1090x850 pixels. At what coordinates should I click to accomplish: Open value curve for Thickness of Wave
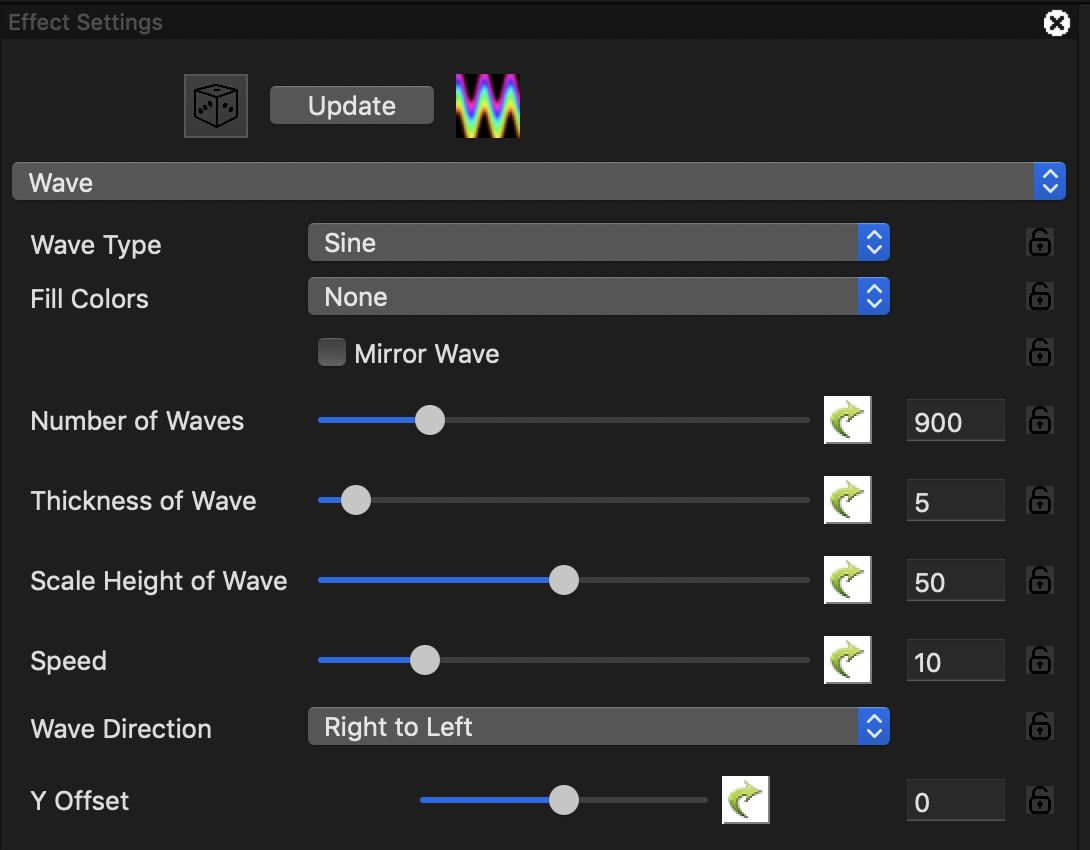pyautogui.click(x=847, y=500)
